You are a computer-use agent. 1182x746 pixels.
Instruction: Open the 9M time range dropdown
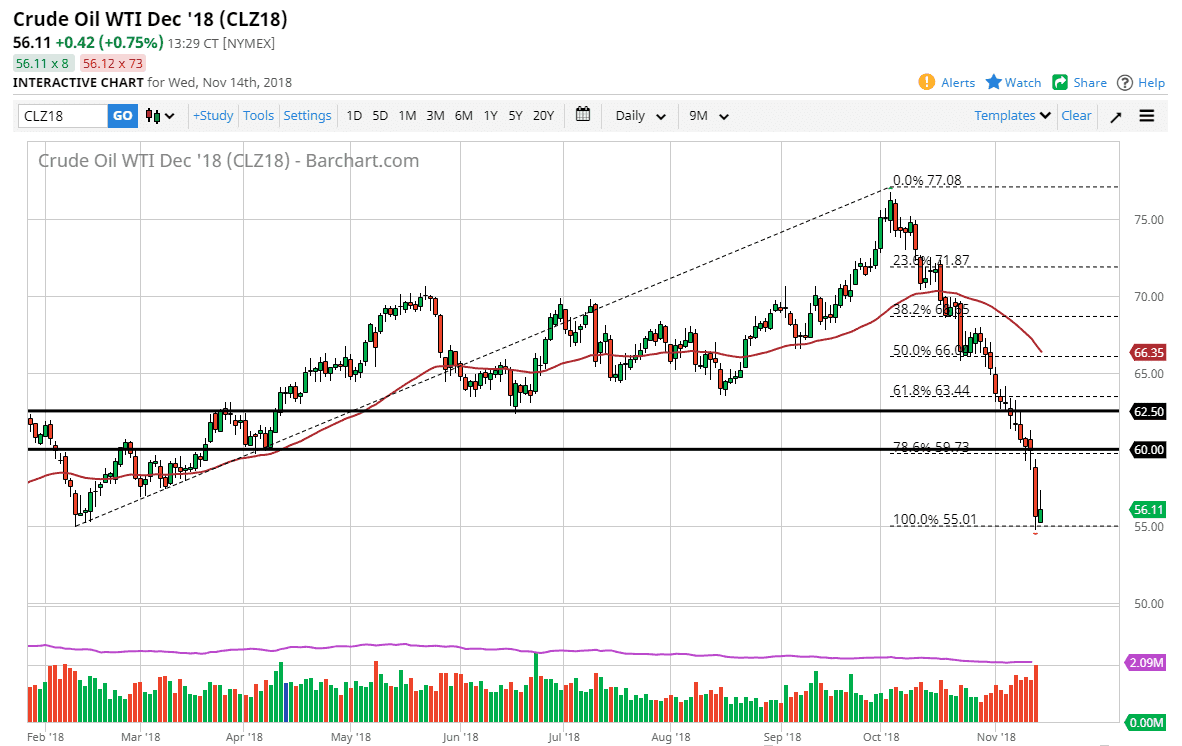707,115
